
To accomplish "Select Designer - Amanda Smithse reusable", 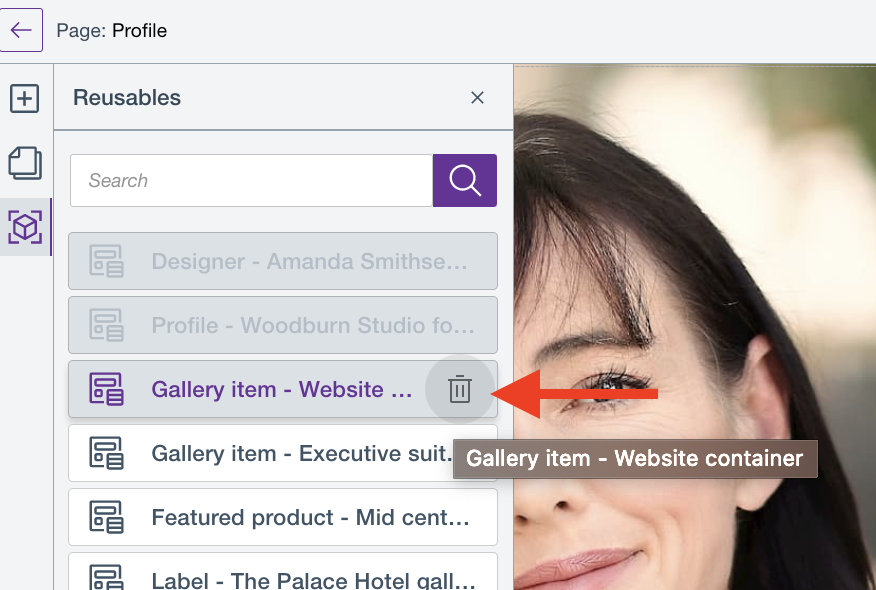I will [x=309, y=262].
